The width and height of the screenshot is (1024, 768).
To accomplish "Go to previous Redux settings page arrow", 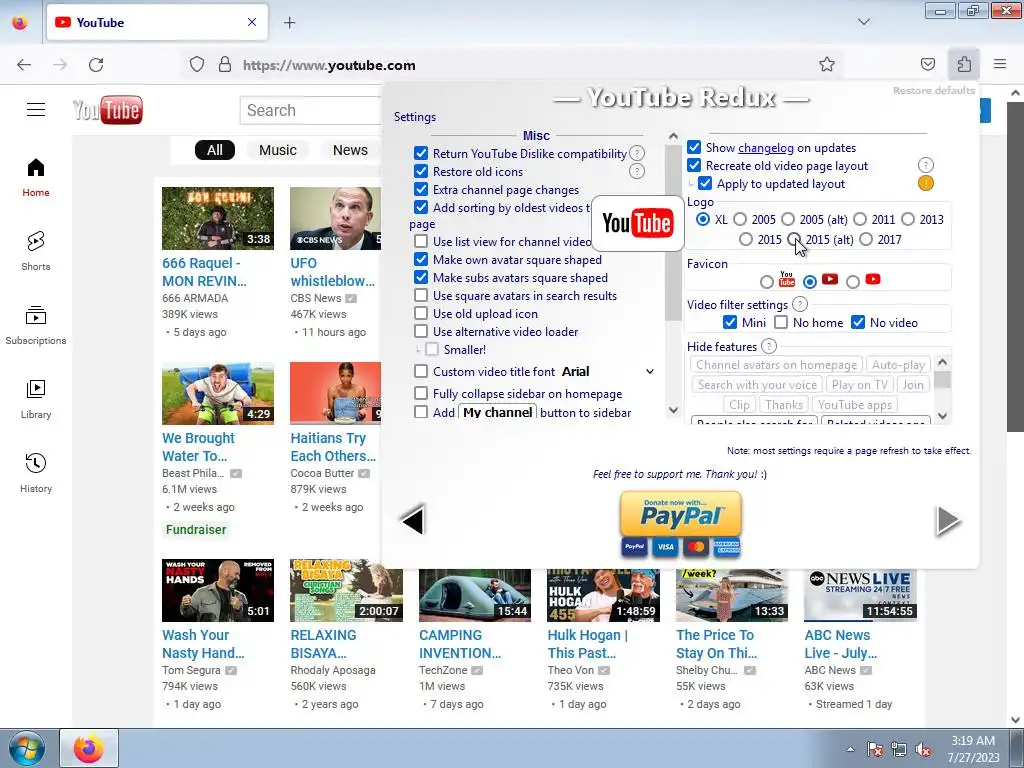I will [413, 520].
